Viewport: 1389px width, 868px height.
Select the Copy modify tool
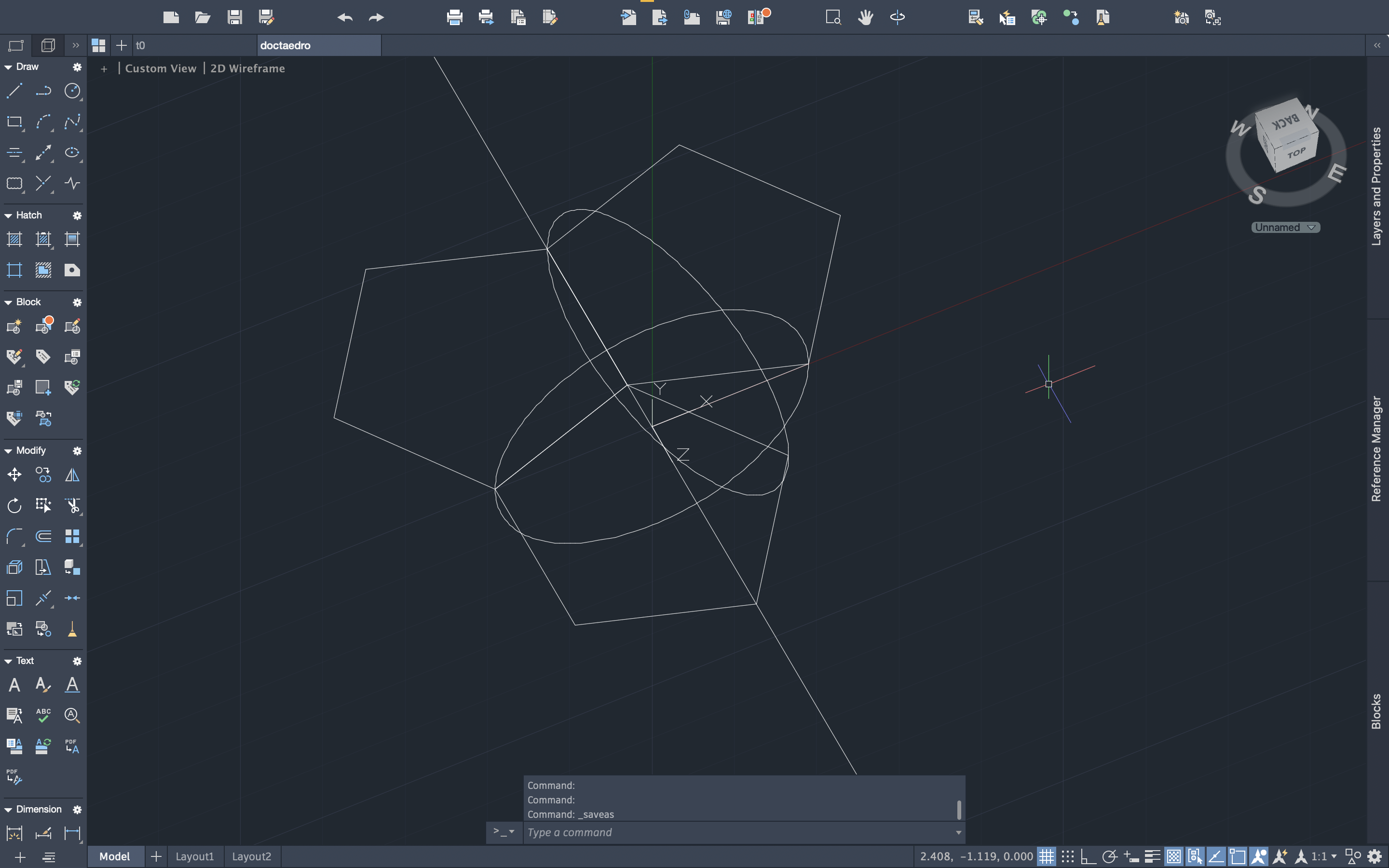pos(43,475)
